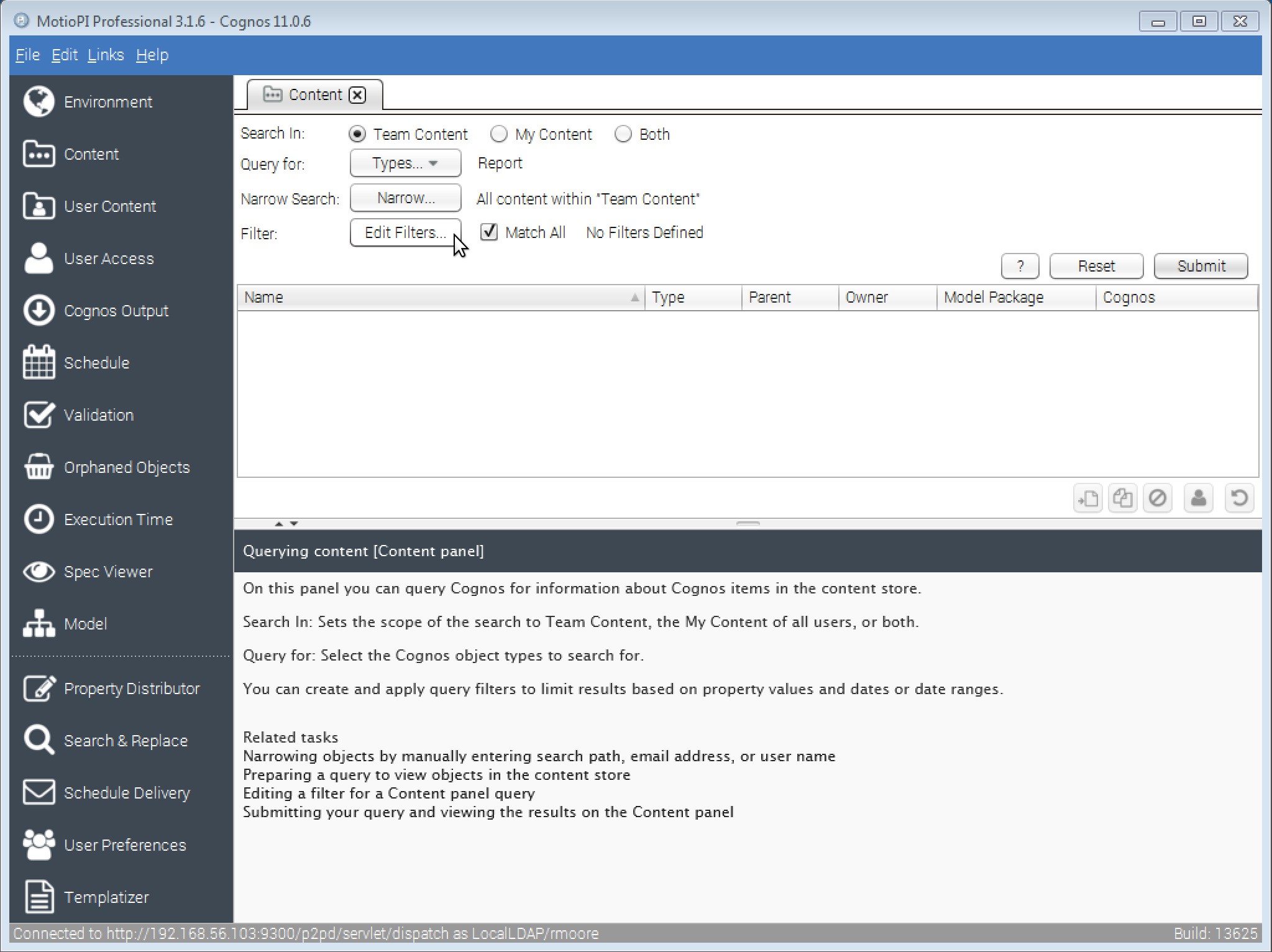Sort results by the Name column
The image size is (1272, 952).
click(441, 298)
